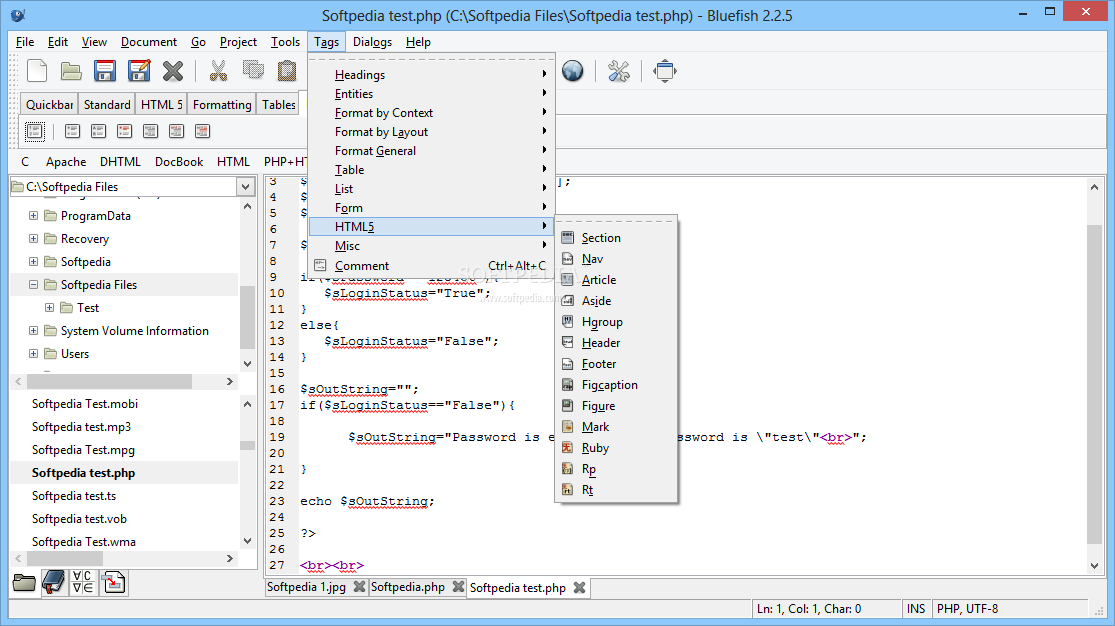Switch to the Formatting toolbar tab

222,105
